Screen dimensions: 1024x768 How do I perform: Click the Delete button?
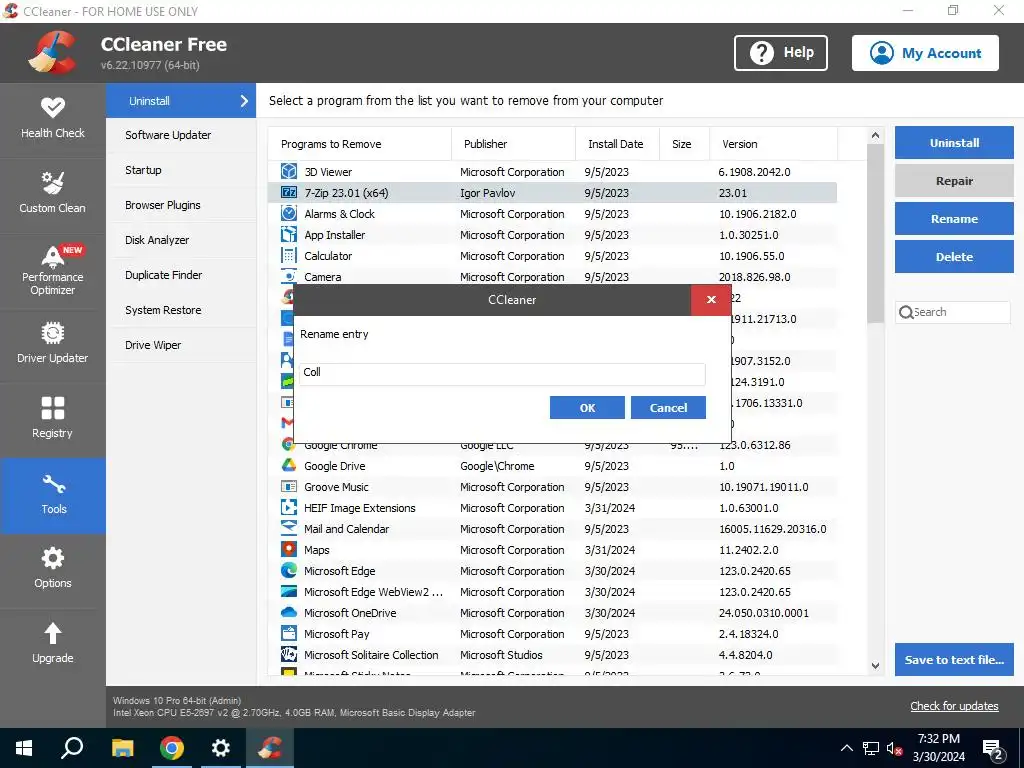click(953, 257)
